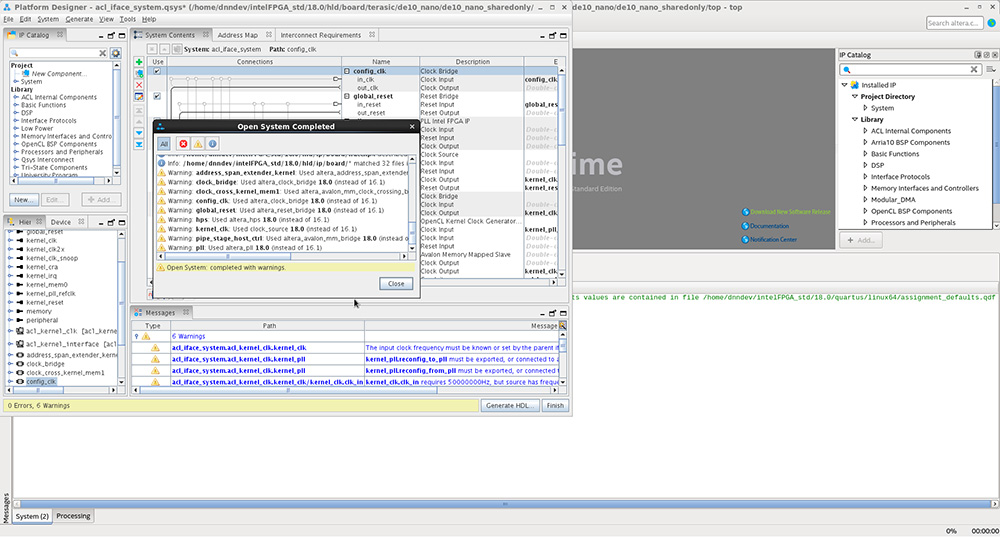Switch to the Address Map tab
The image size is (1000, 537).
tap(237, 35)
